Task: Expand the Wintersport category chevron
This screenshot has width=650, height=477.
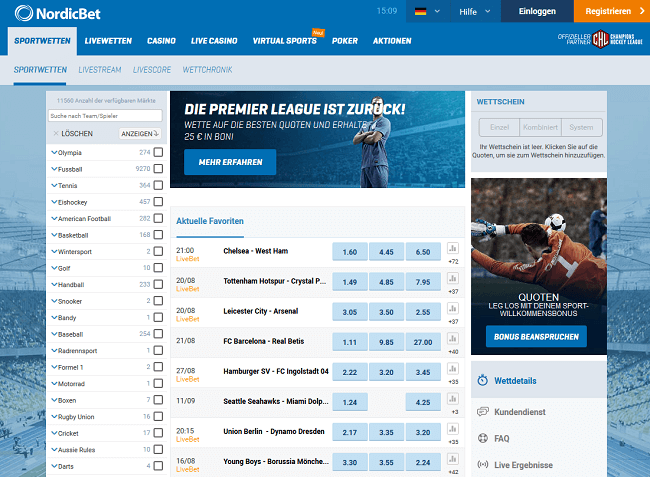Action: click(54, 251)
